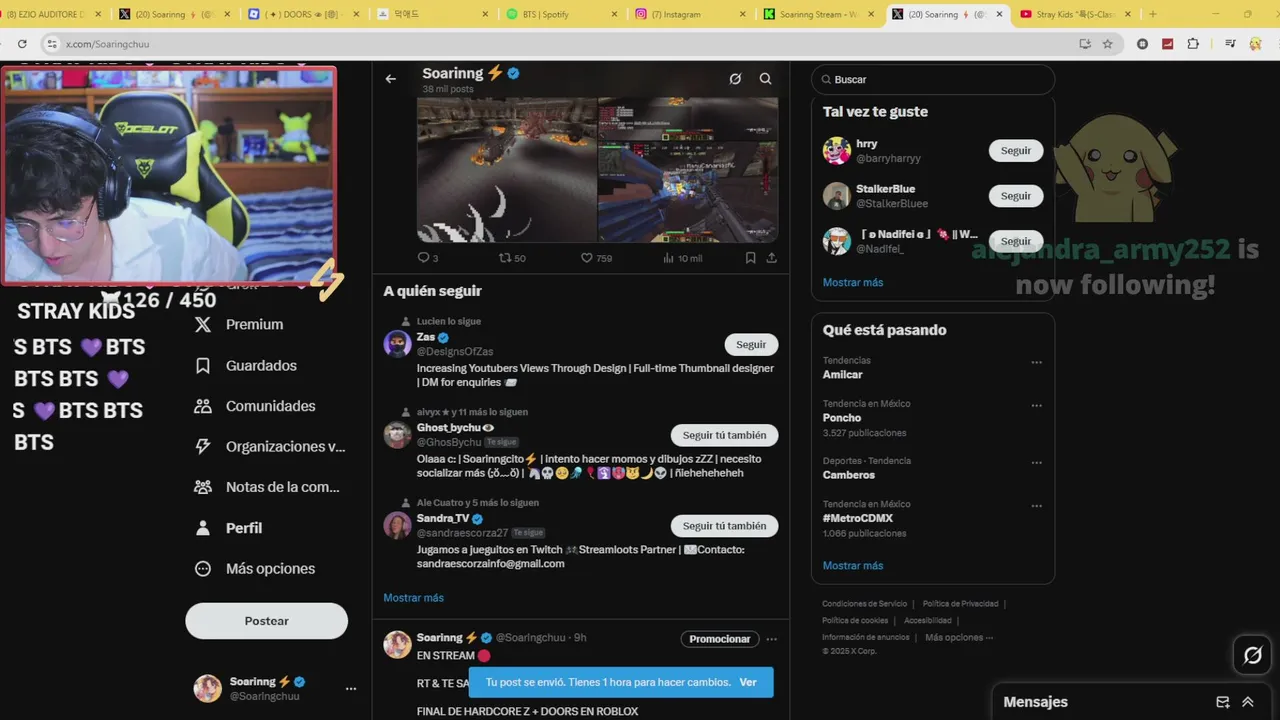Switch to BTS | Spotify tab
Image resolution: width=1280 pixels, height=720 pixels.
560,14
